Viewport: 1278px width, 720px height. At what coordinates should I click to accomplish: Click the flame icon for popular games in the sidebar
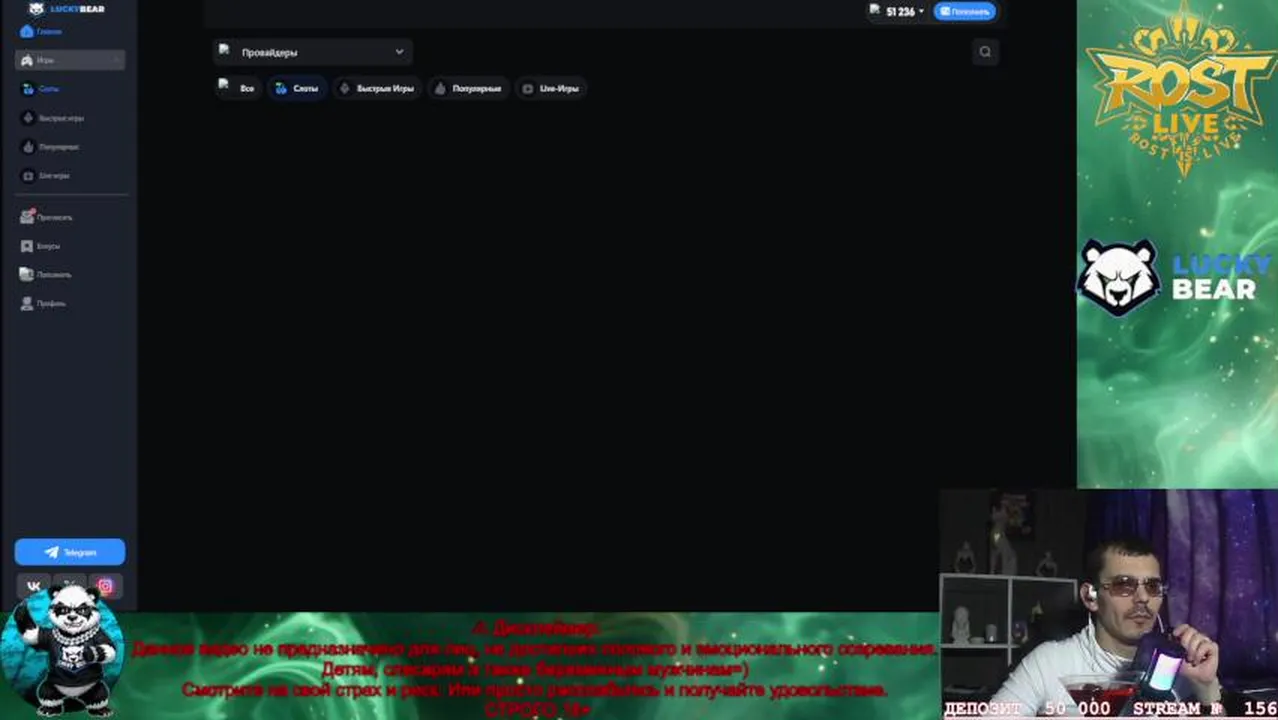point(28,147)
